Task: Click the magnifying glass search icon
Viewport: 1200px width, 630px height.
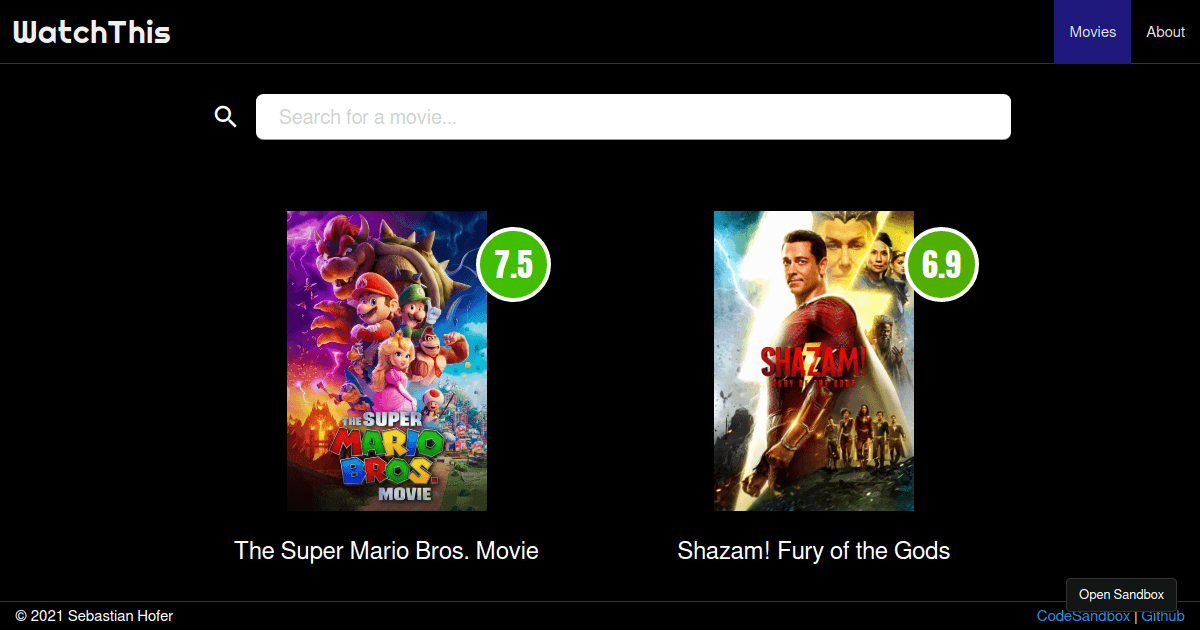Action: 226,117
